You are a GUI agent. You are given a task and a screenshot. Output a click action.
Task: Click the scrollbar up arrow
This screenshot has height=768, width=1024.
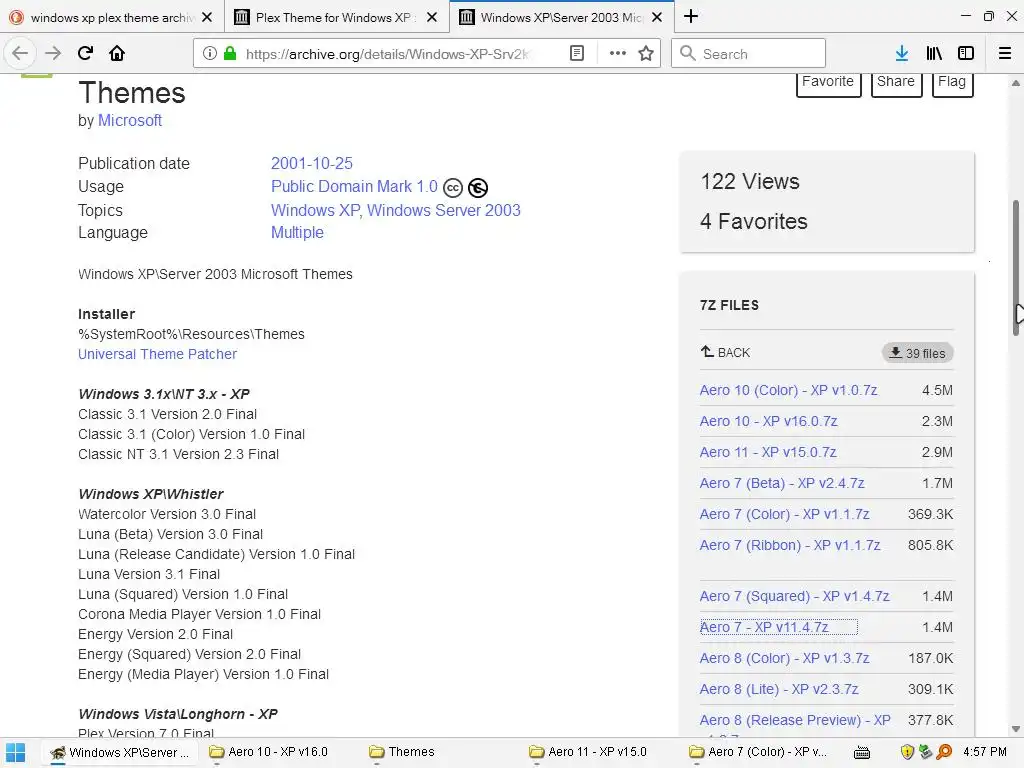(1016, 83)
